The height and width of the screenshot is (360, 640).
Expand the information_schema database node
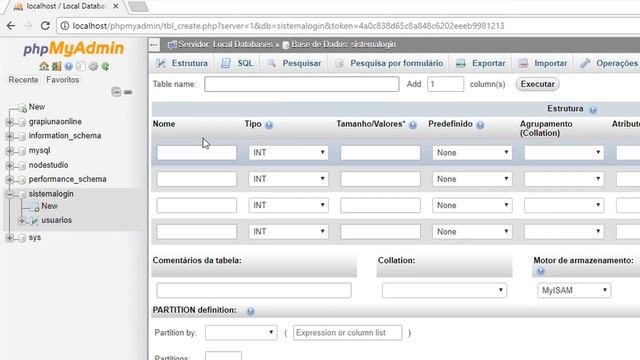pos(9,136)
